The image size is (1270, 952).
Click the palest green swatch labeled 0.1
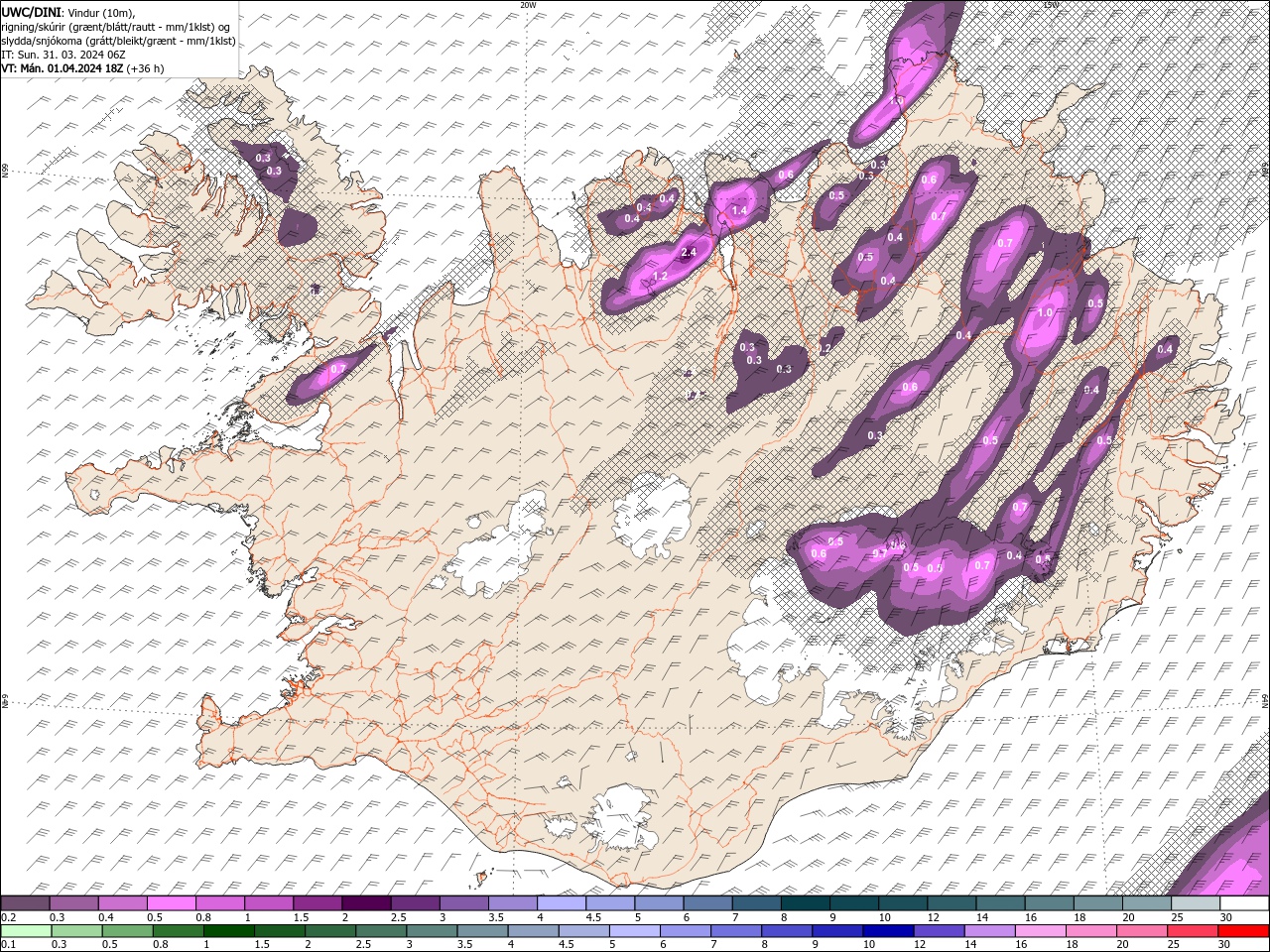(x=26, y=930)
